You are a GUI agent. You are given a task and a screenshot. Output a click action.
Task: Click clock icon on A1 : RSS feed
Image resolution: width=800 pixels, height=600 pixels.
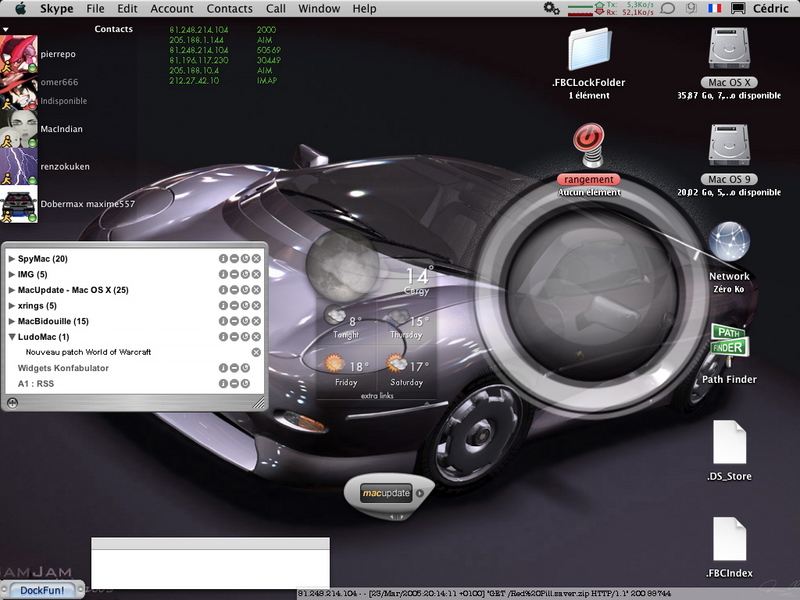click(245, 384)
